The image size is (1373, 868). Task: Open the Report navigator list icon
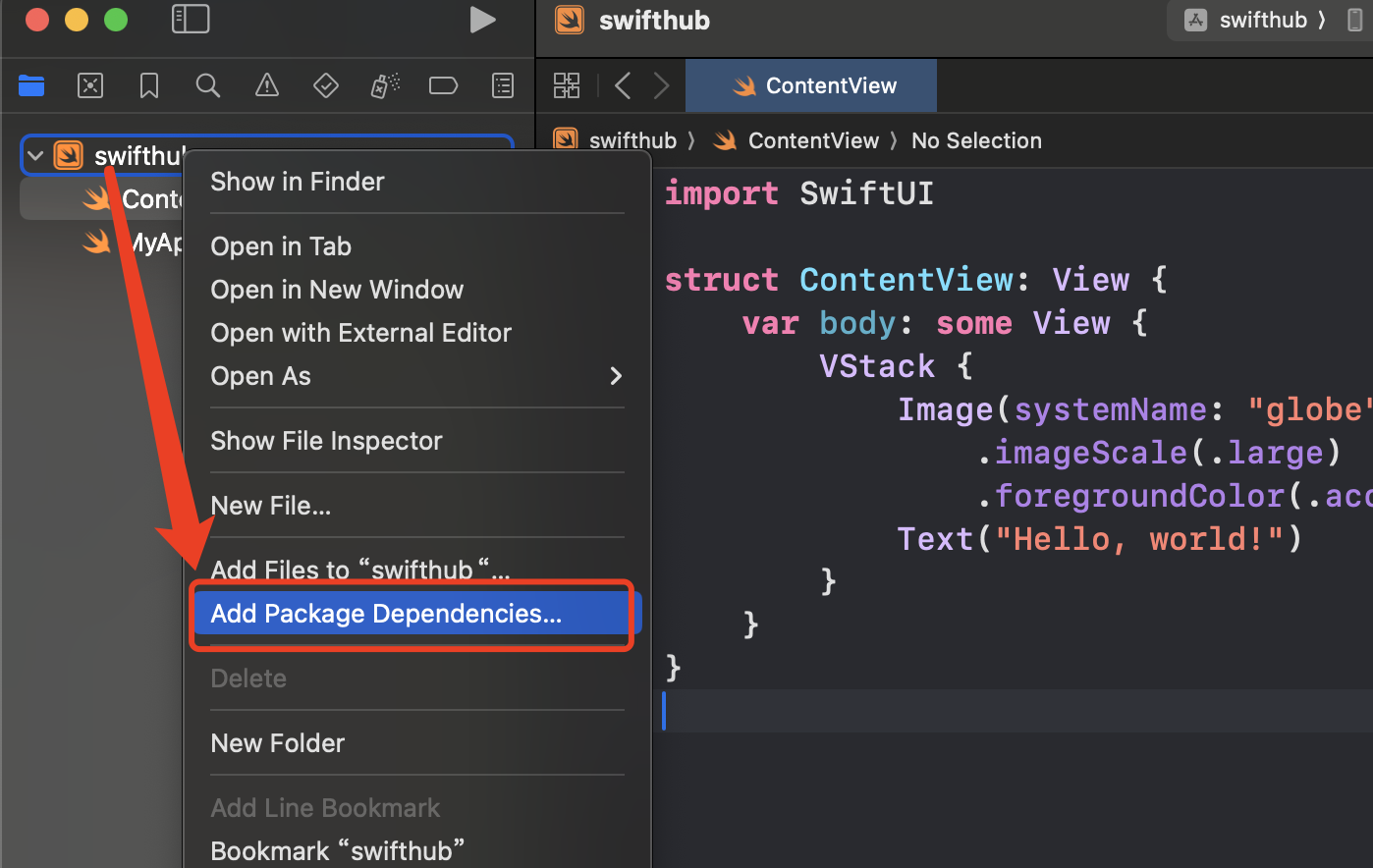coord(502,85)
